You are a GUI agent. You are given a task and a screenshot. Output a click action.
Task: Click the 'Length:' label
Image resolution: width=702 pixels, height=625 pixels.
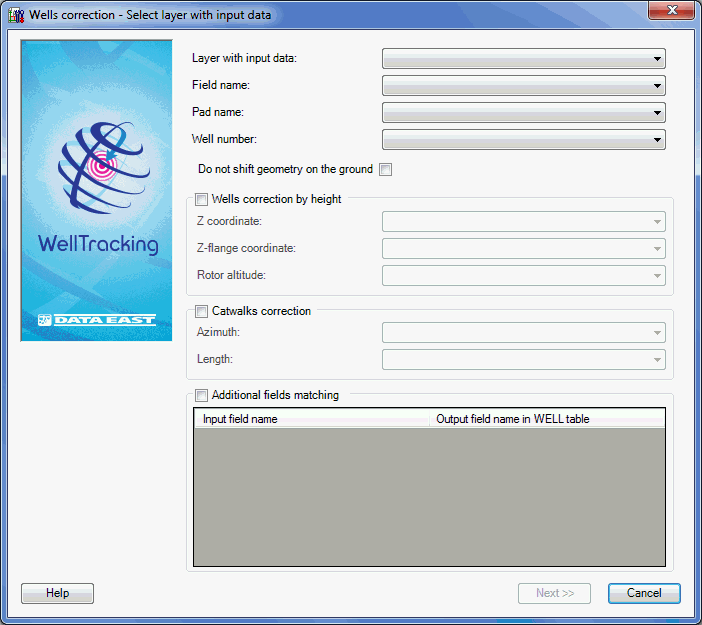[215, 359]
